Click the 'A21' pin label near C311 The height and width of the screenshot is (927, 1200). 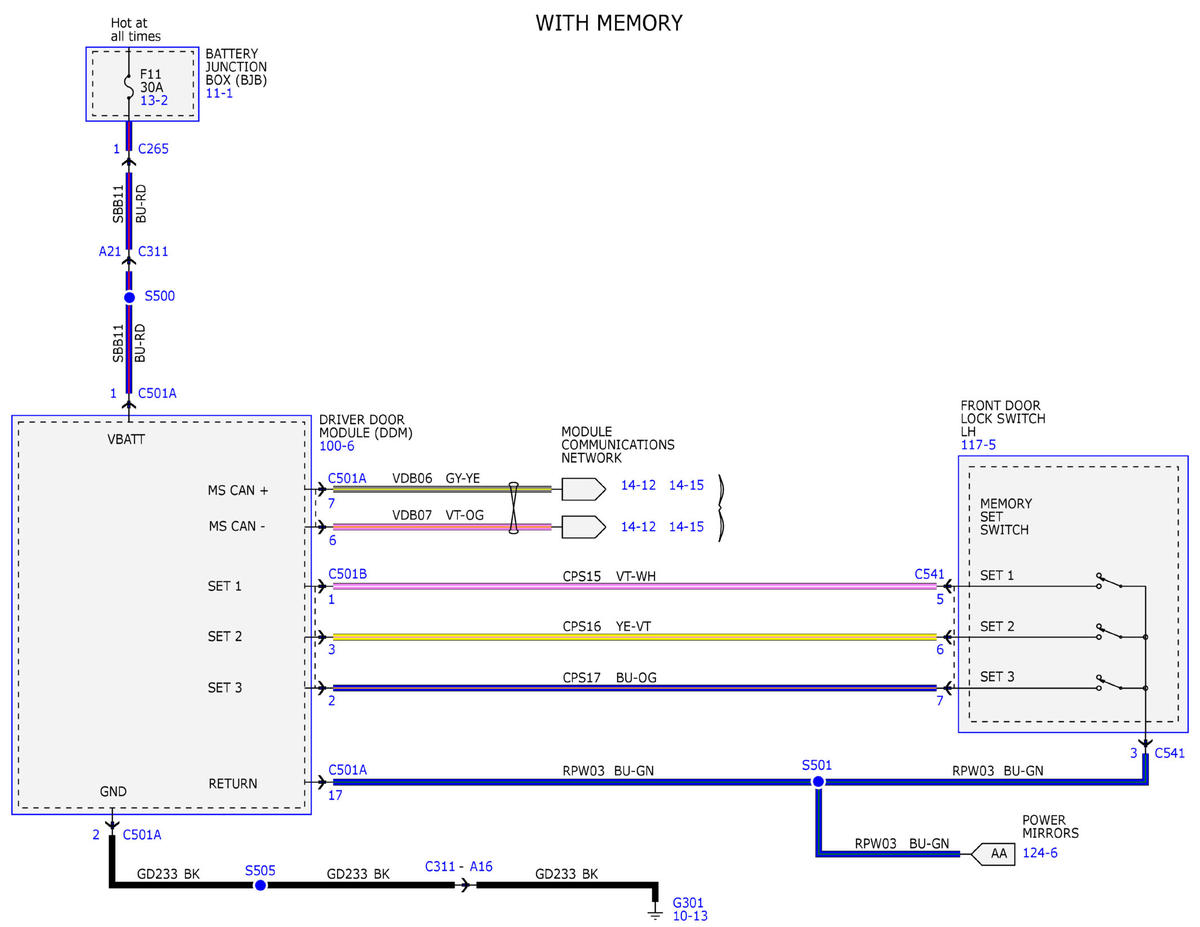pos(110,252)
